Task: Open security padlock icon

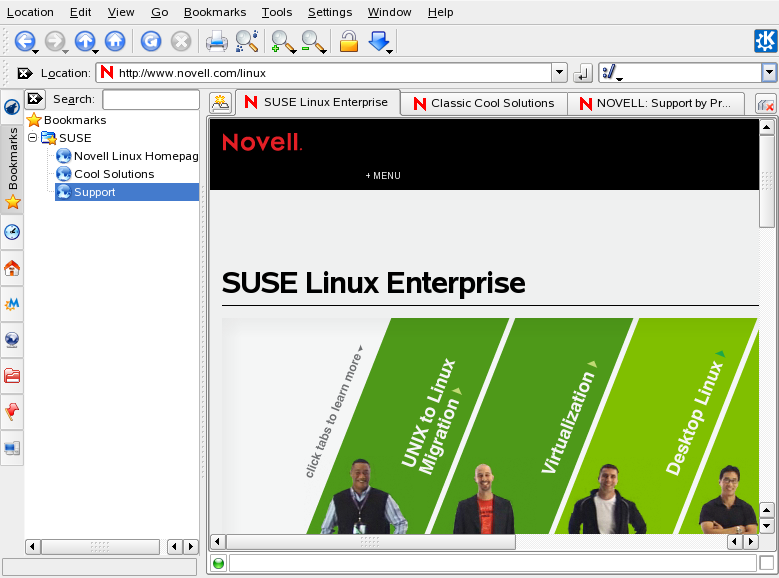Action: (x=349, y=41)
